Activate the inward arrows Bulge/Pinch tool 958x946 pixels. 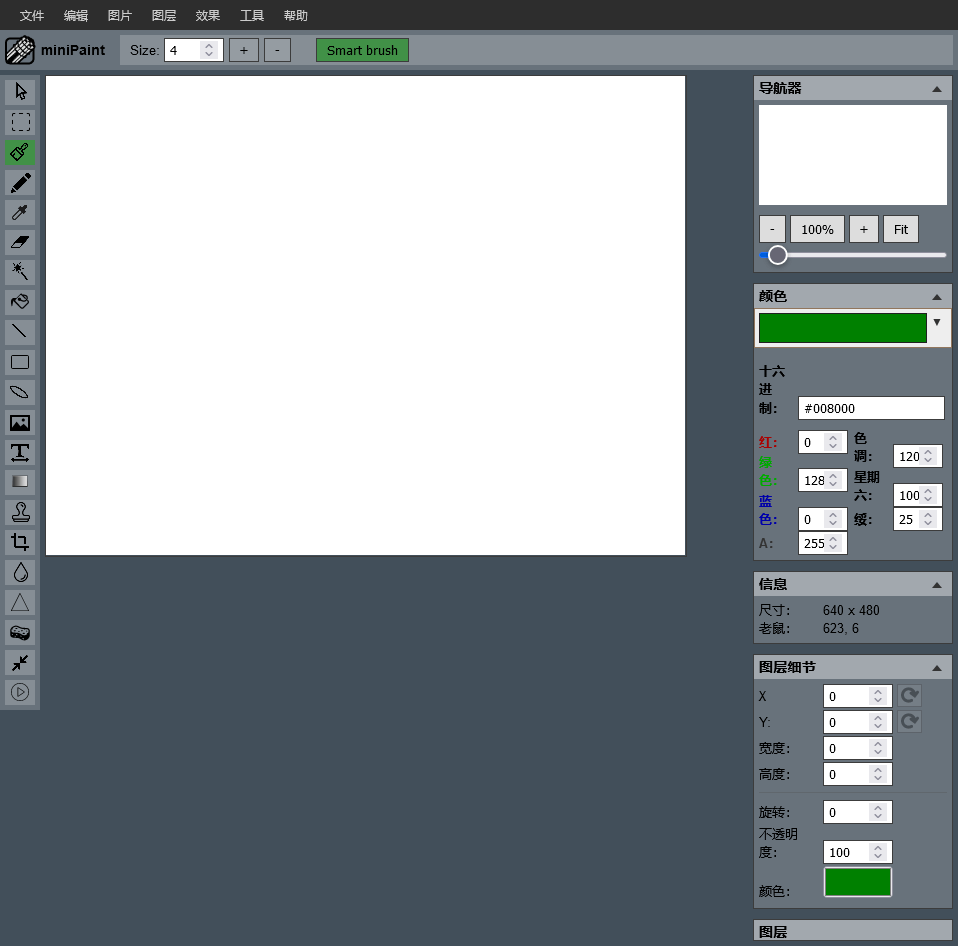20,662
